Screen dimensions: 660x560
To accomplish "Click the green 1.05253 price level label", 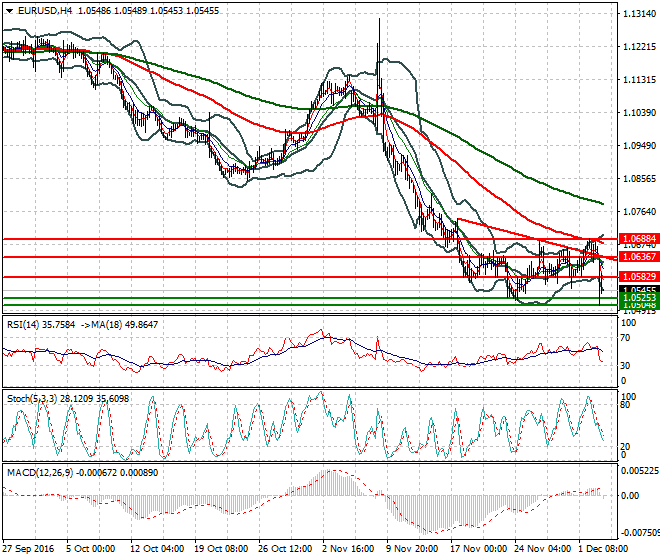I will click(639, 297).
